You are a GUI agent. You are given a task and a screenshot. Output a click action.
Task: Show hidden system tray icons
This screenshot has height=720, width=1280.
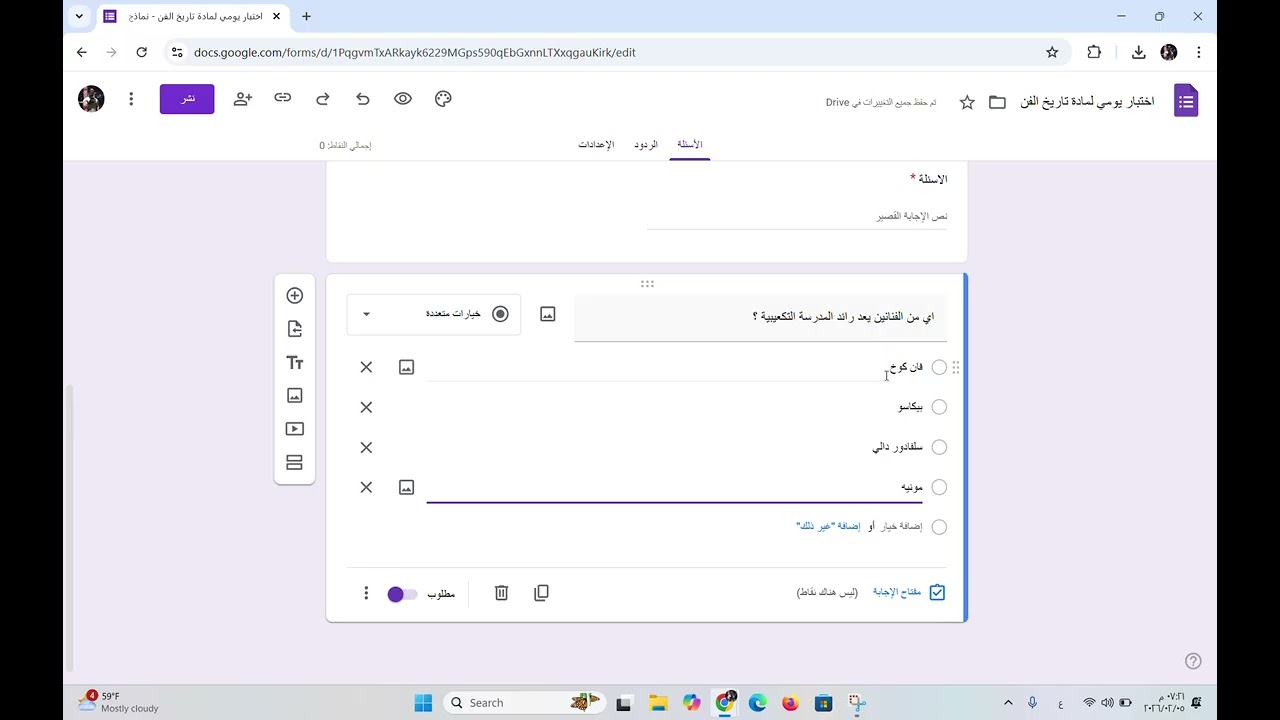click(1008, 703)
